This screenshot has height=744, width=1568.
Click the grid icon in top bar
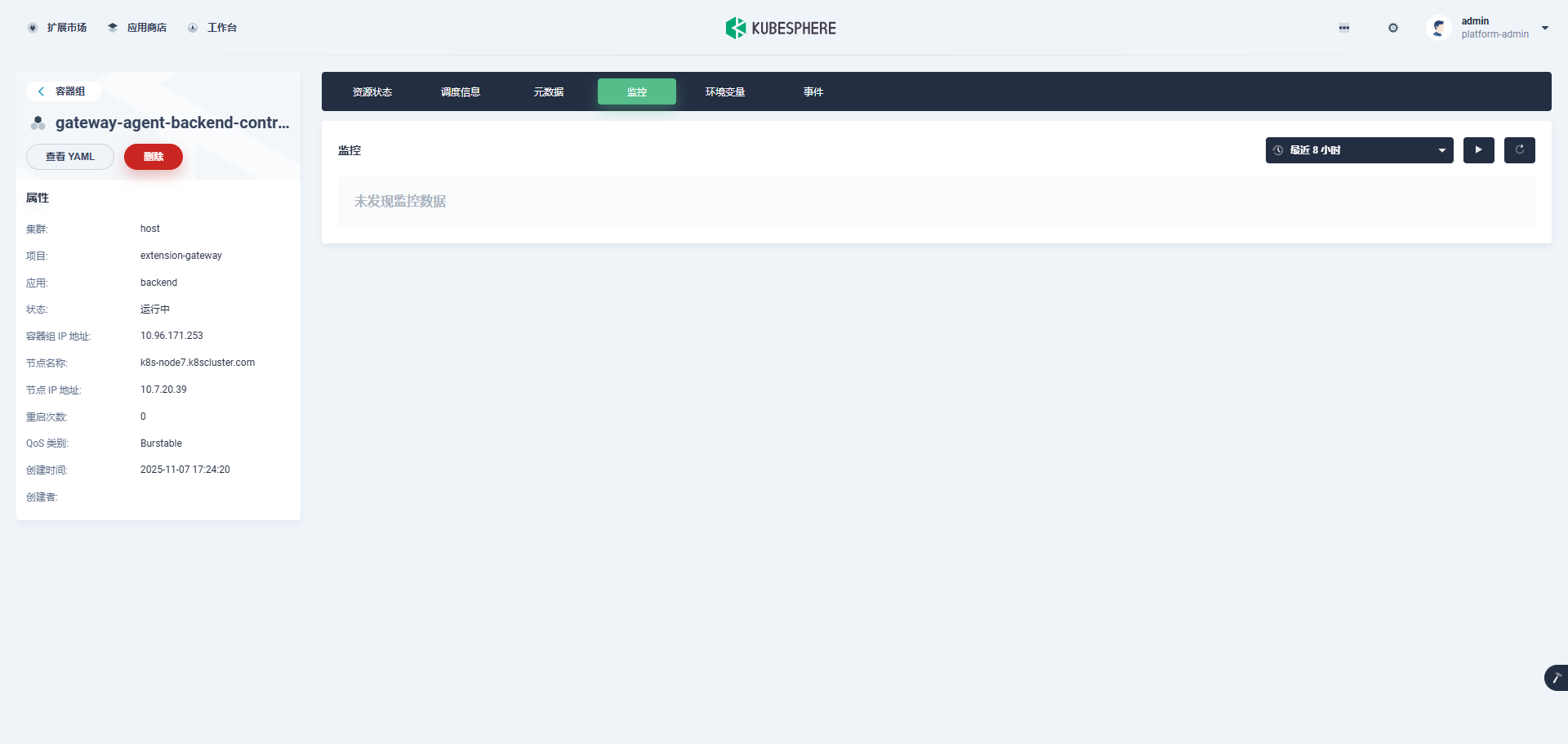click(x=1343, y=28)
